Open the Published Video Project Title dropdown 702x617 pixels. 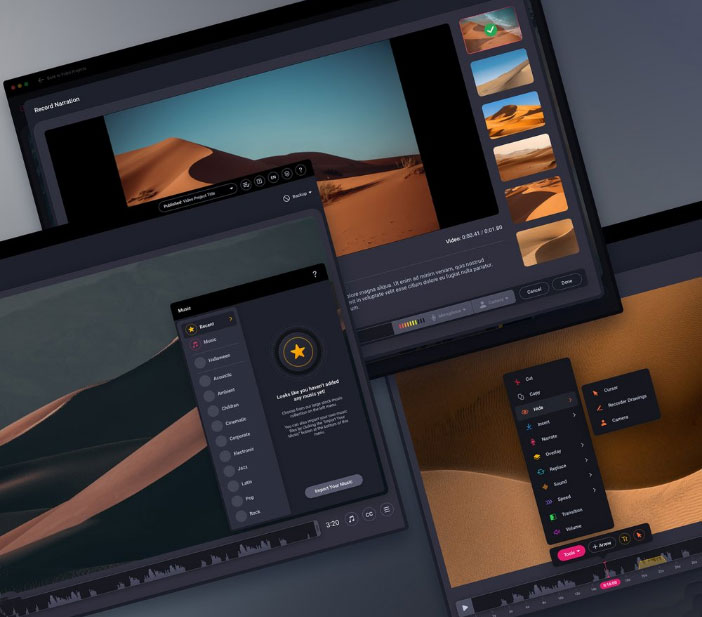(x=198, y=197)
